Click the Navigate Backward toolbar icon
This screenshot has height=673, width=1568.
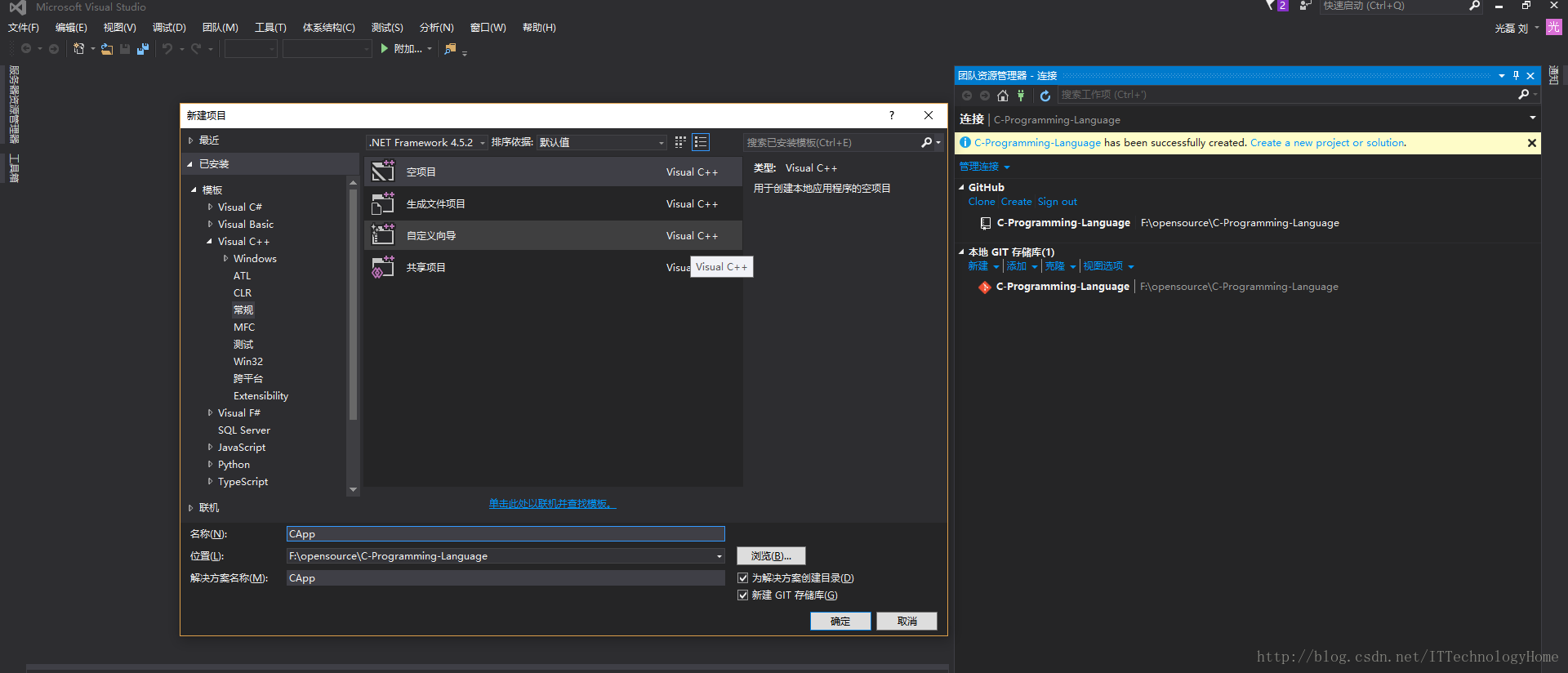26,49
